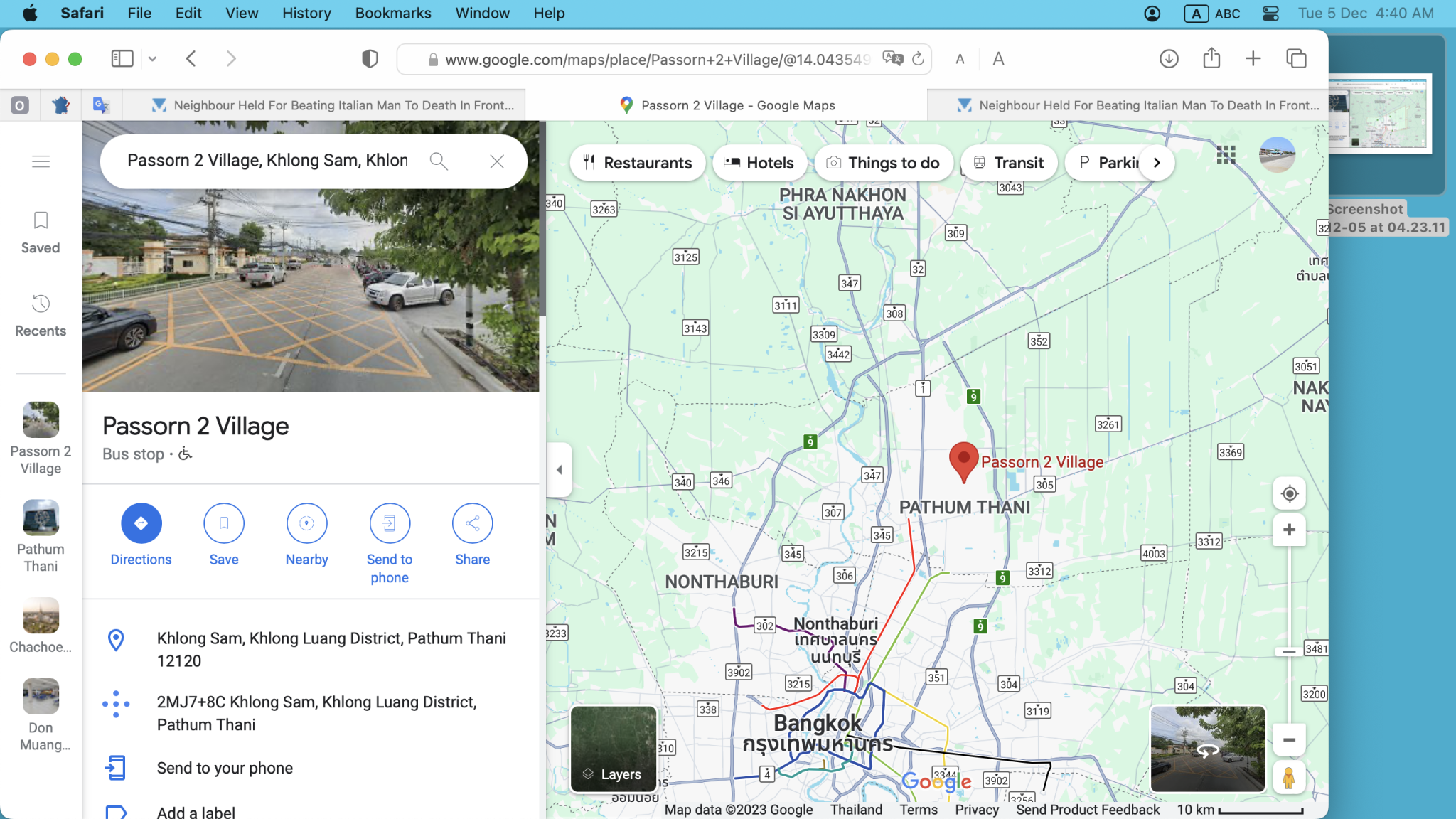Viewport: 1456px width, 819px height.
Task: Click Safari translate icon in address bar
Action: click(x=892, y=58)
